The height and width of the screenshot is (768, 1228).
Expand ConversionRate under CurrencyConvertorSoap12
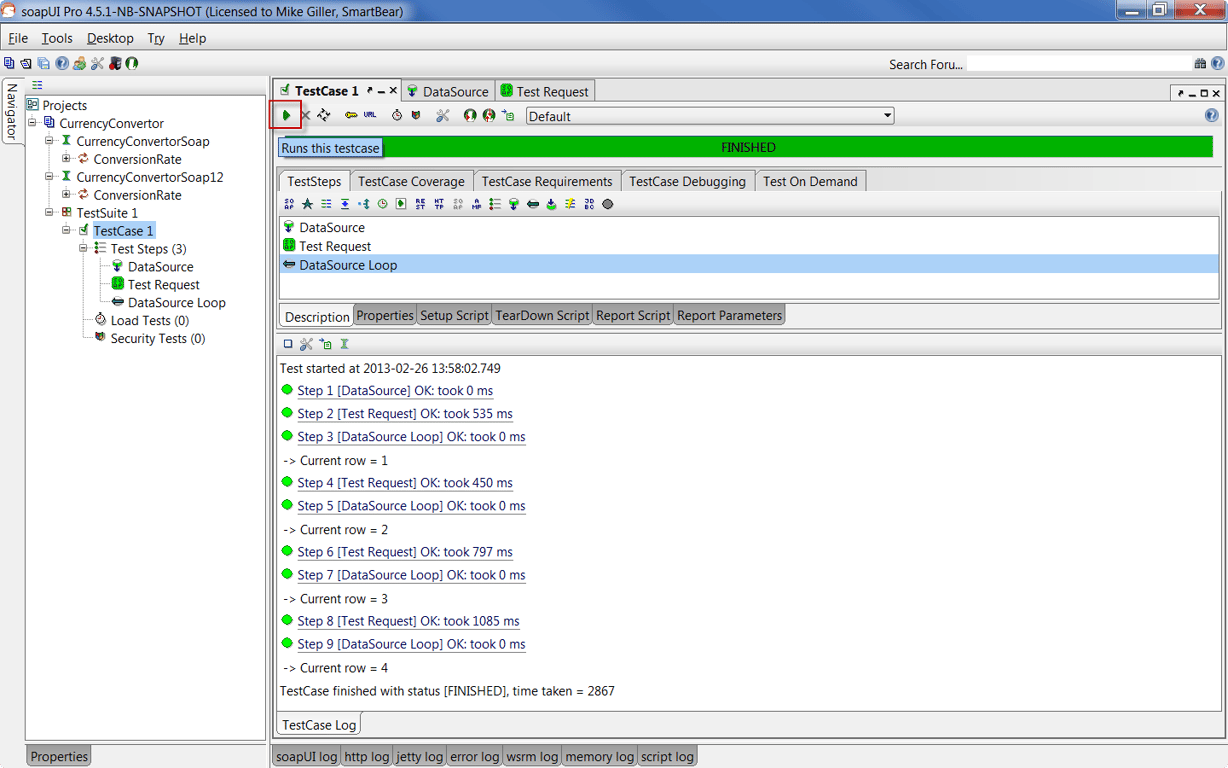pyautogui.click(x=67, y=195)
